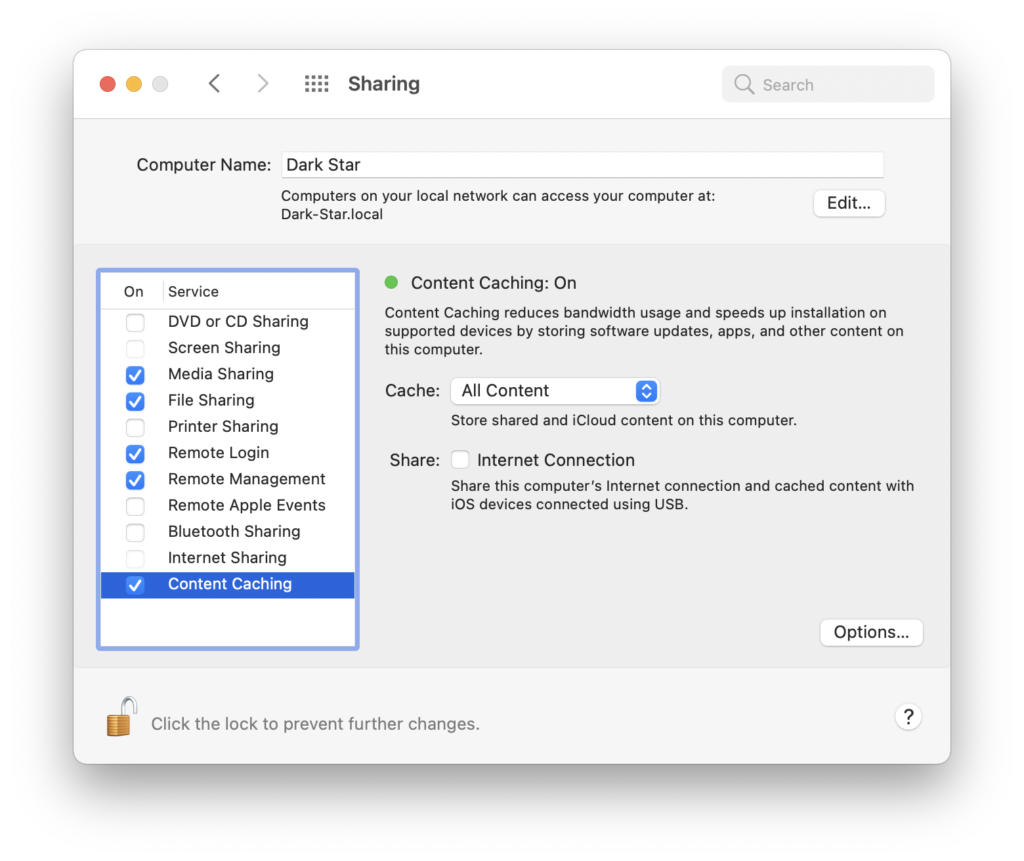This screenshot has width=1024, height=861.
Task: Click the green Content Caching status indicator
Action: coord(391,282)
